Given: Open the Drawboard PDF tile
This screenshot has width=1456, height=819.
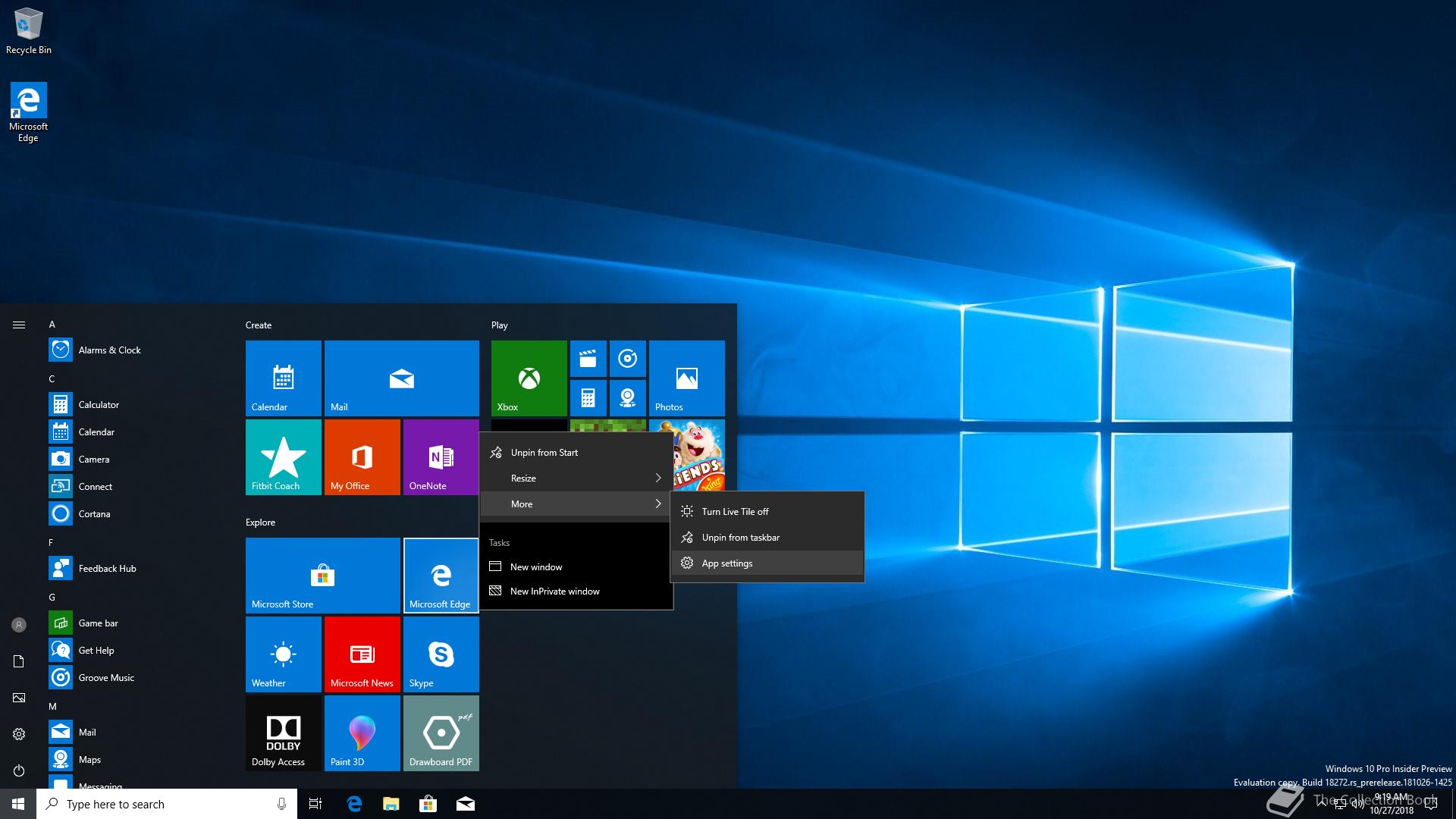Looking at the screenshot, I should click(x=441, y=733).
